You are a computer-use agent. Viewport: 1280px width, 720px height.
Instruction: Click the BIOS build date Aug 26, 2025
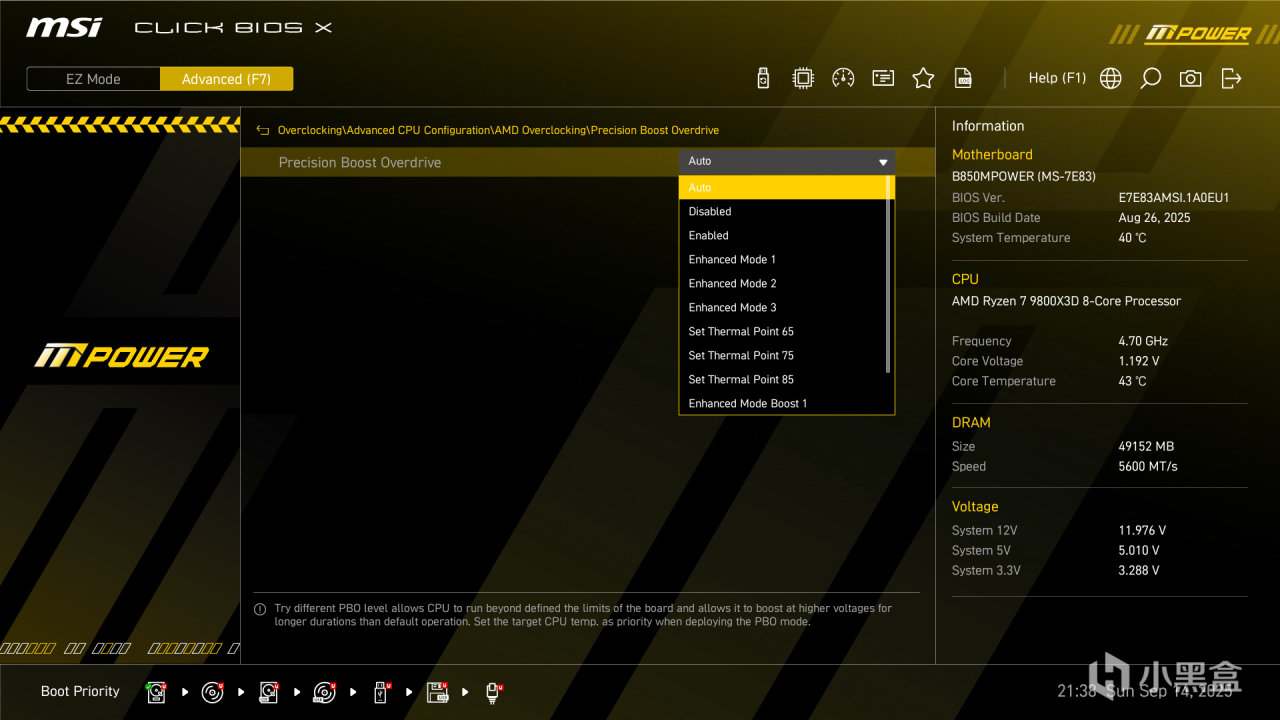click(x=1155, y=218)
